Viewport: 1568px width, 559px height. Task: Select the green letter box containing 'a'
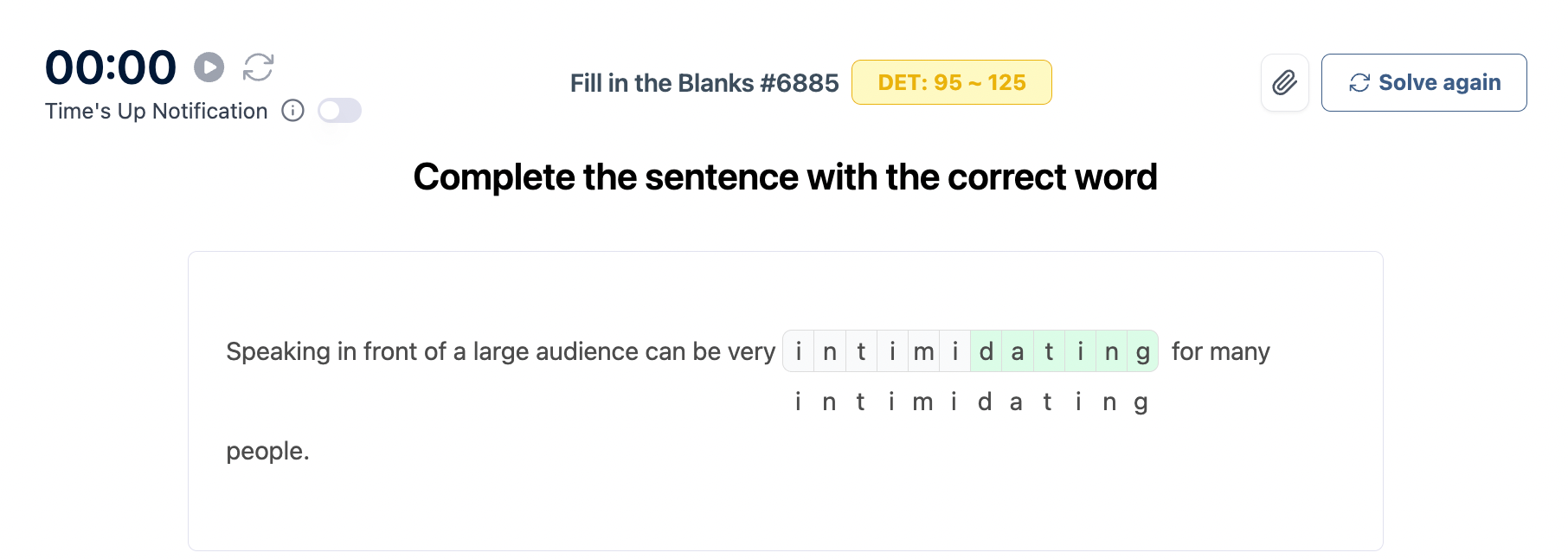tap(1018, 351)
